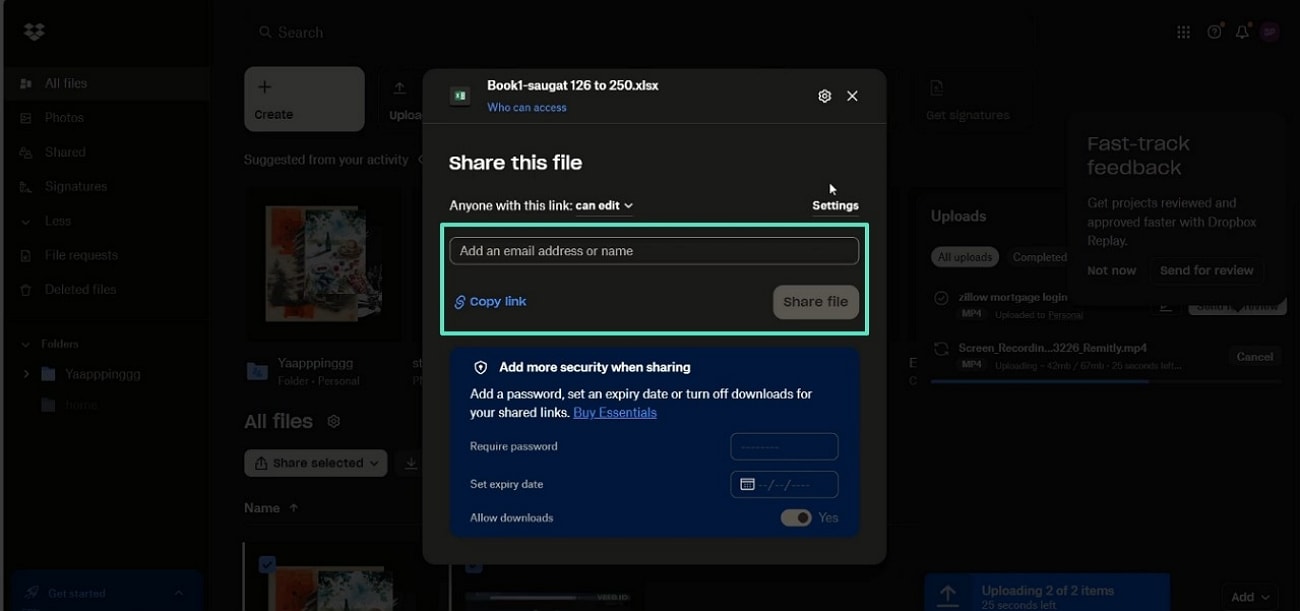The width and height of the screenshot is (1300, 611).
Task: Go to Dropbox home via the logo
Action: pyautogui.click(x=34, y=32)
